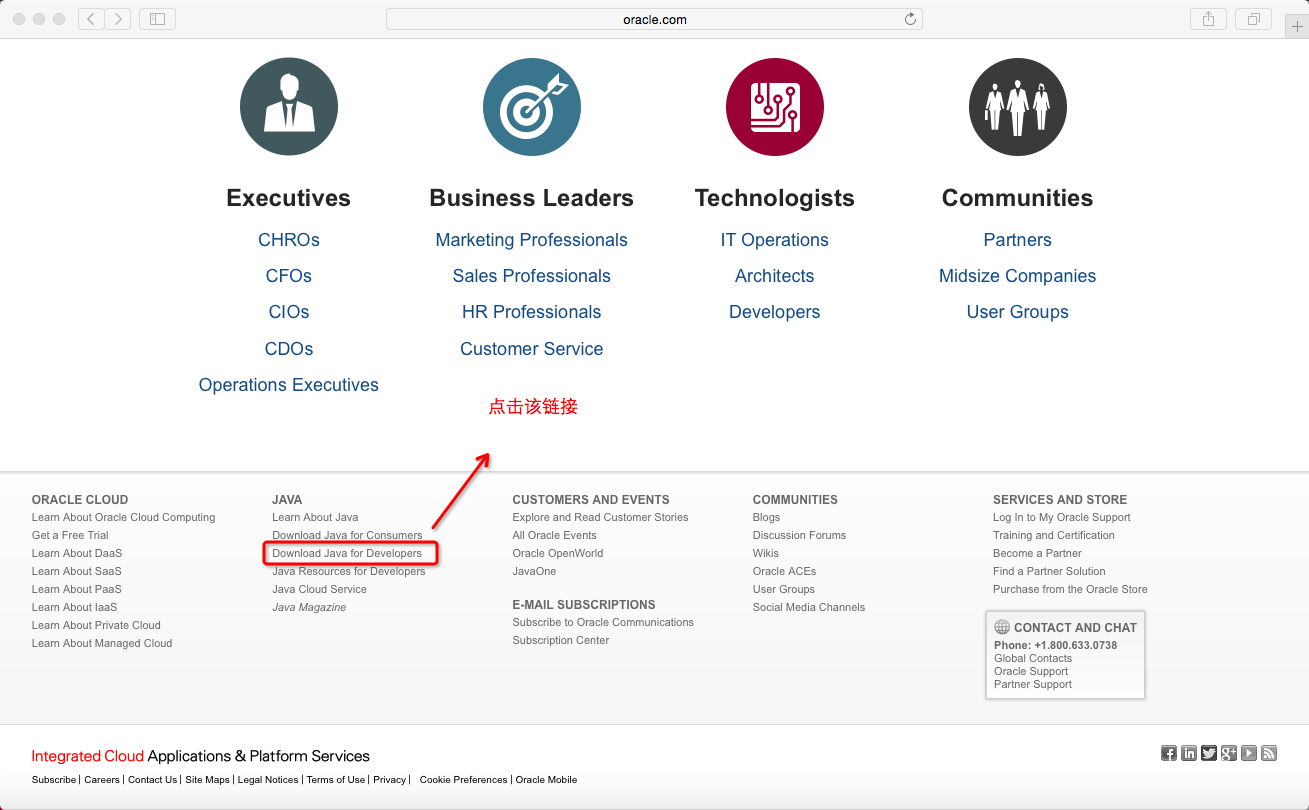This screenshot has height=810, width=1309.
Task: Click the Technologists circuit board icon
Action: pyautogui.click(x=775, y=107)
